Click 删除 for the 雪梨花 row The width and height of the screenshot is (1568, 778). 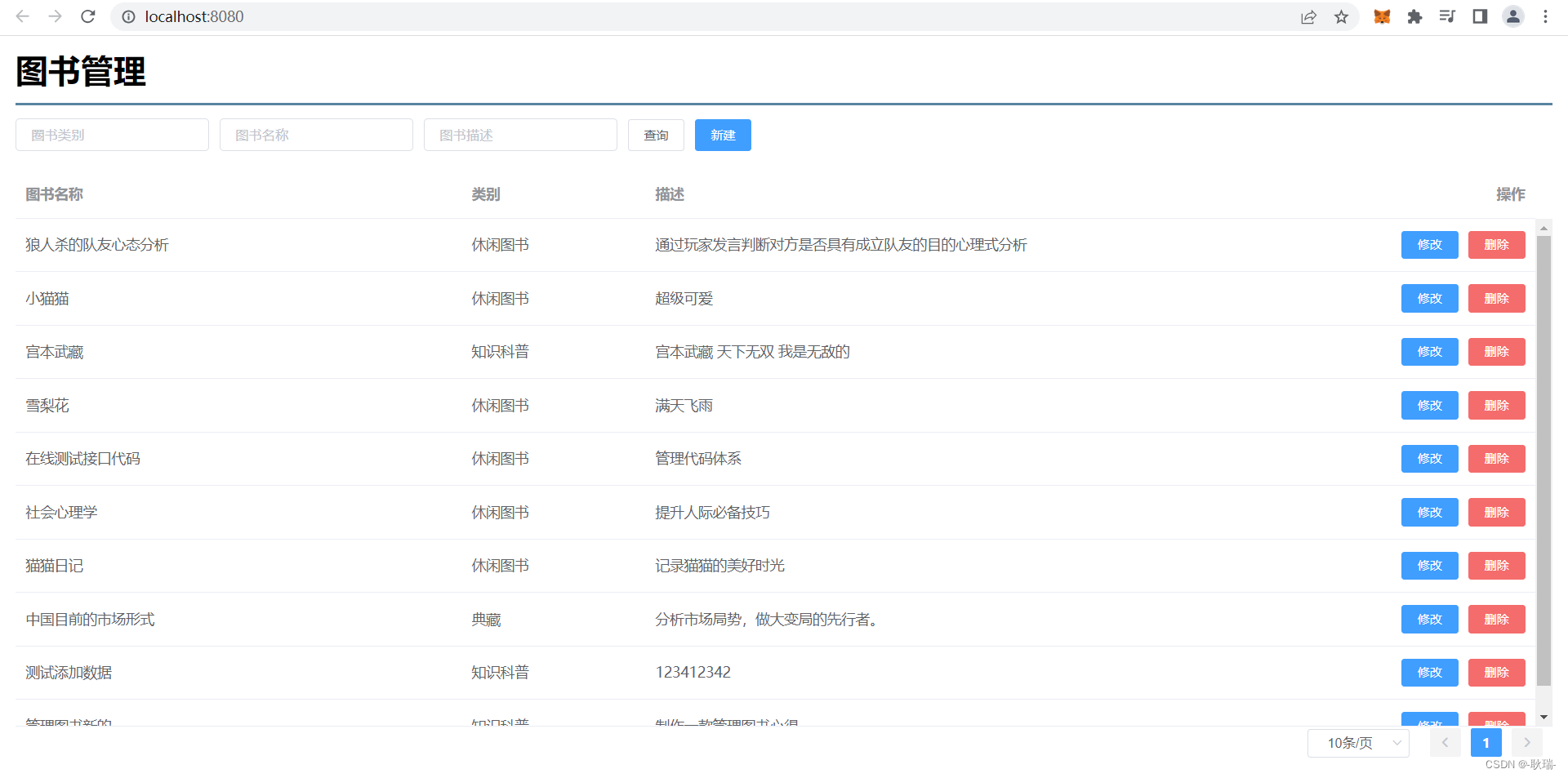click(1496, 405)
